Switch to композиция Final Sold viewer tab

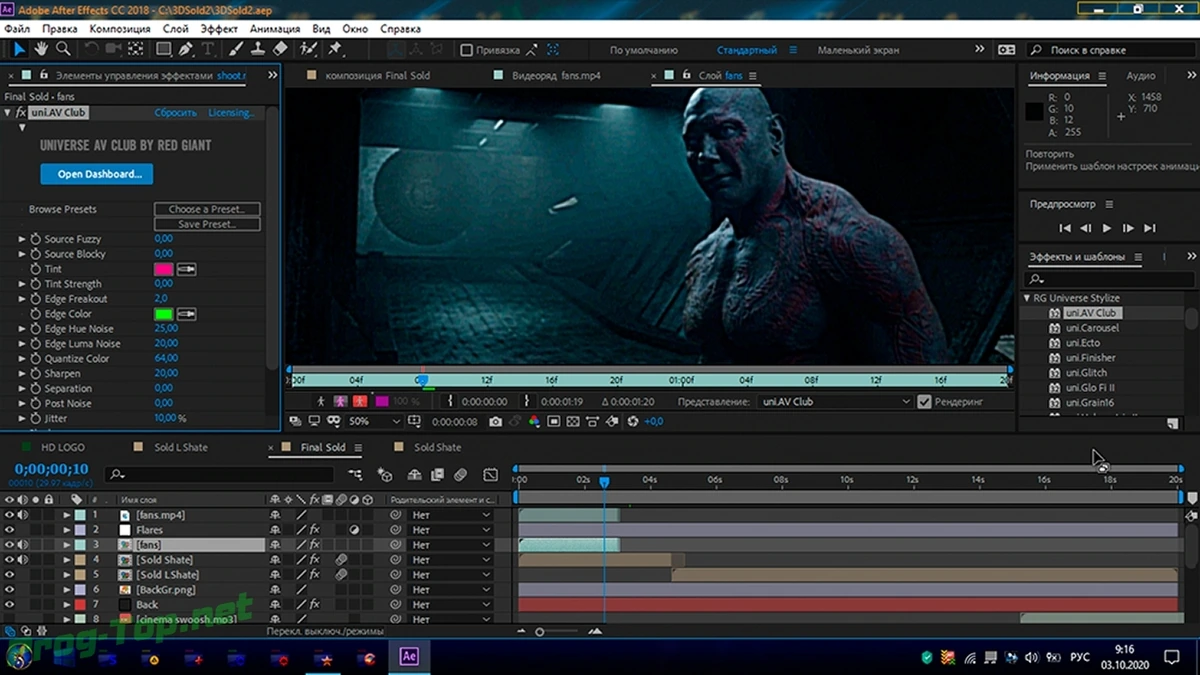click(x=378, y=76)
